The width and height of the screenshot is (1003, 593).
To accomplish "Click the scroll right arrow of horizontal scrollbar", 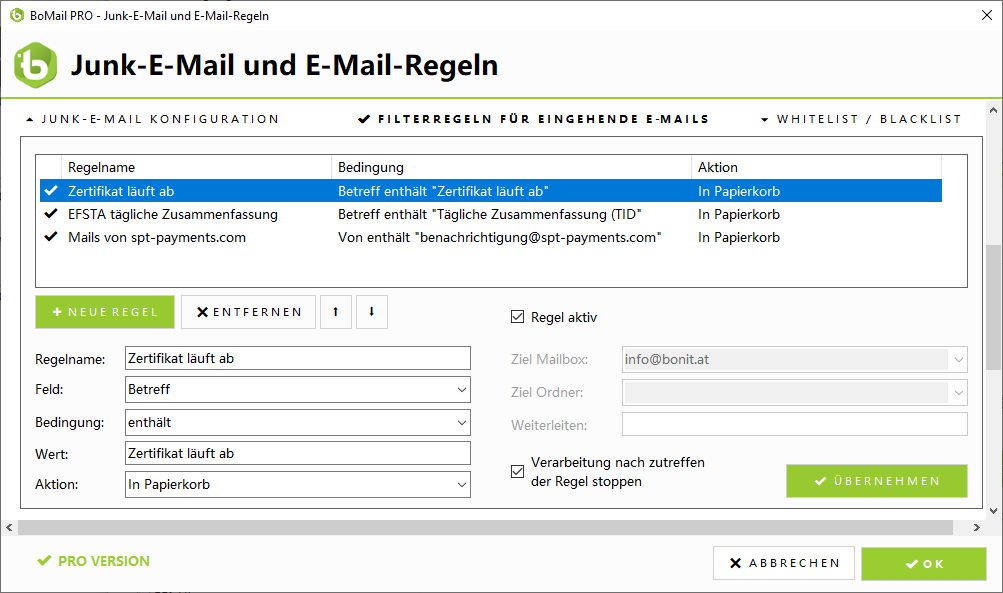I will 976,528.
